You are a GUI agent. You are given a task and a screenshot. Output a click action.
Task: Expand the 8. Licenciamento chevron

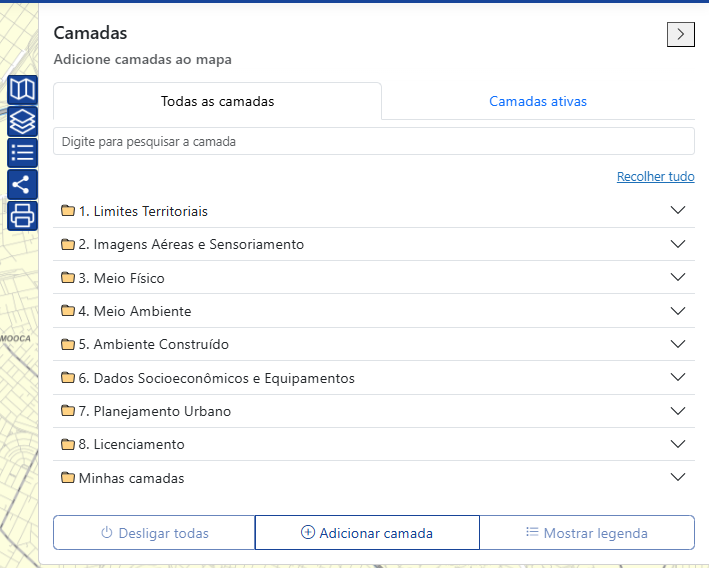coord(677,444)
